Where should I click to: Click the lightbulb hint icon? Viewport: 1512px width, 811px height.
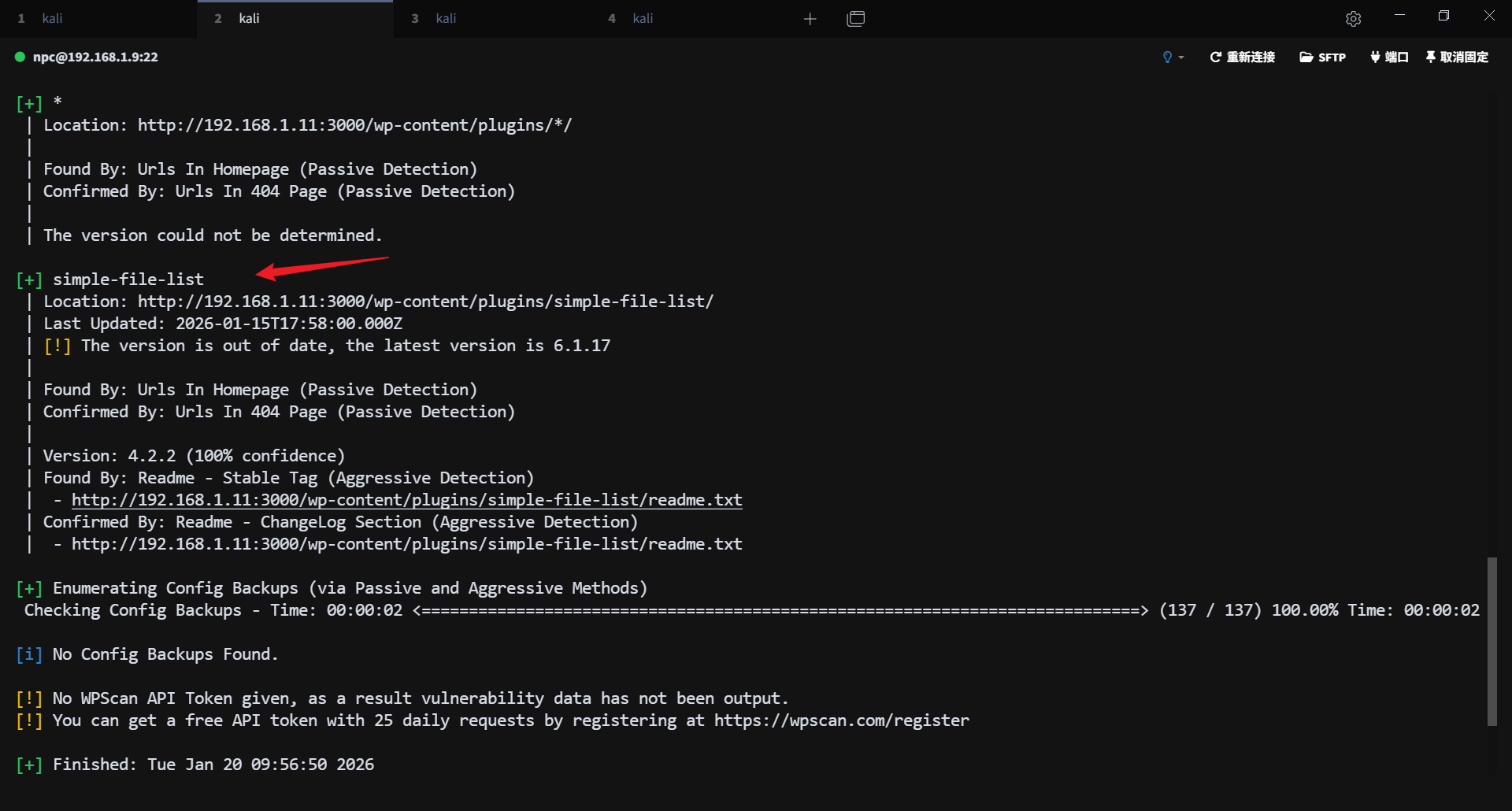click(1167, 57)
